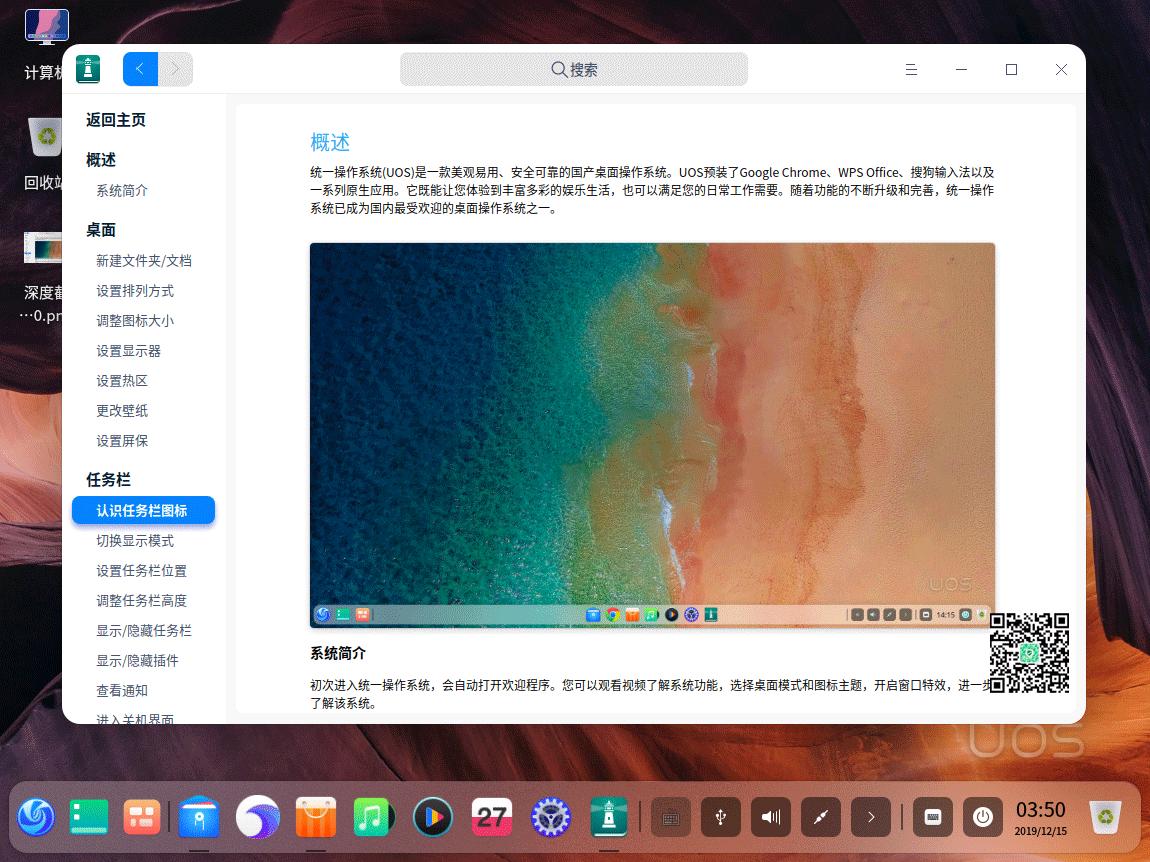1150x862 pixels.
Task: Click the power icon in the system tray
Action: tap(983, 817)
